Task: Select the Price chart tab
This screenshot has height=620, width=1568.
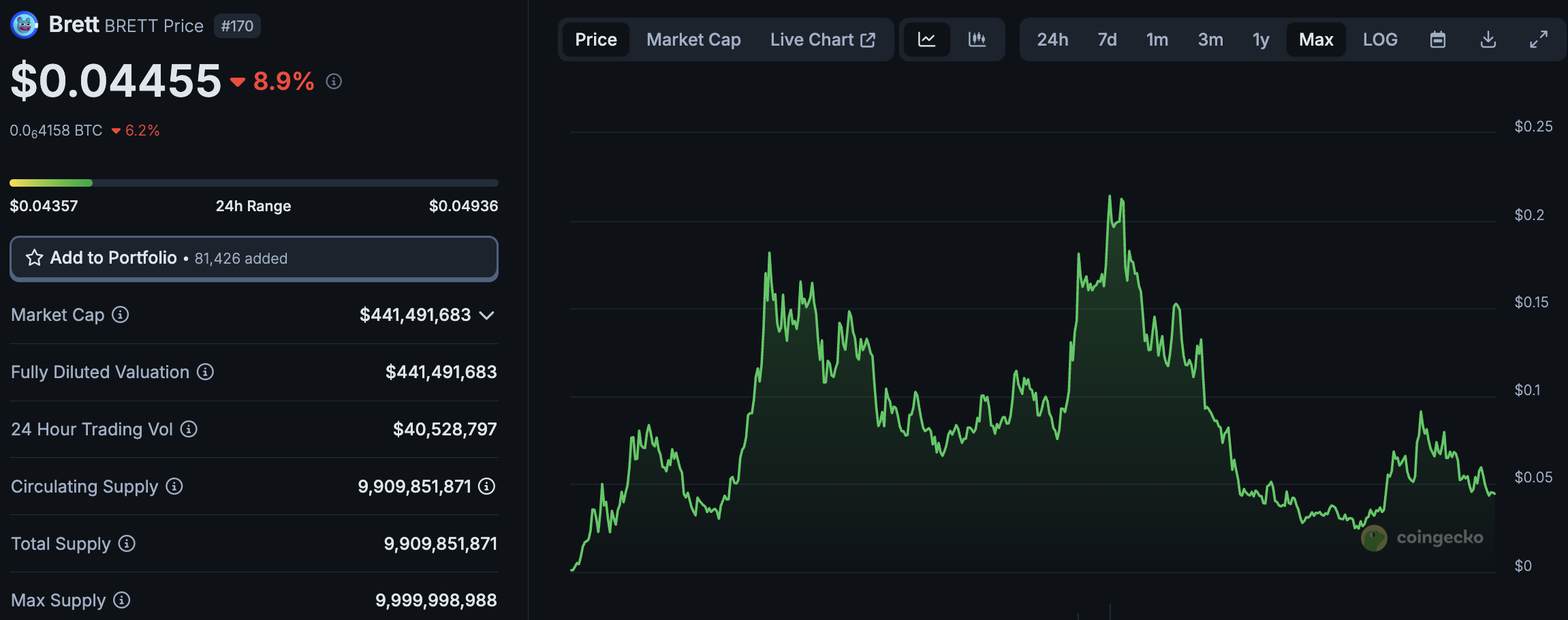Action: tap(596, 40)
